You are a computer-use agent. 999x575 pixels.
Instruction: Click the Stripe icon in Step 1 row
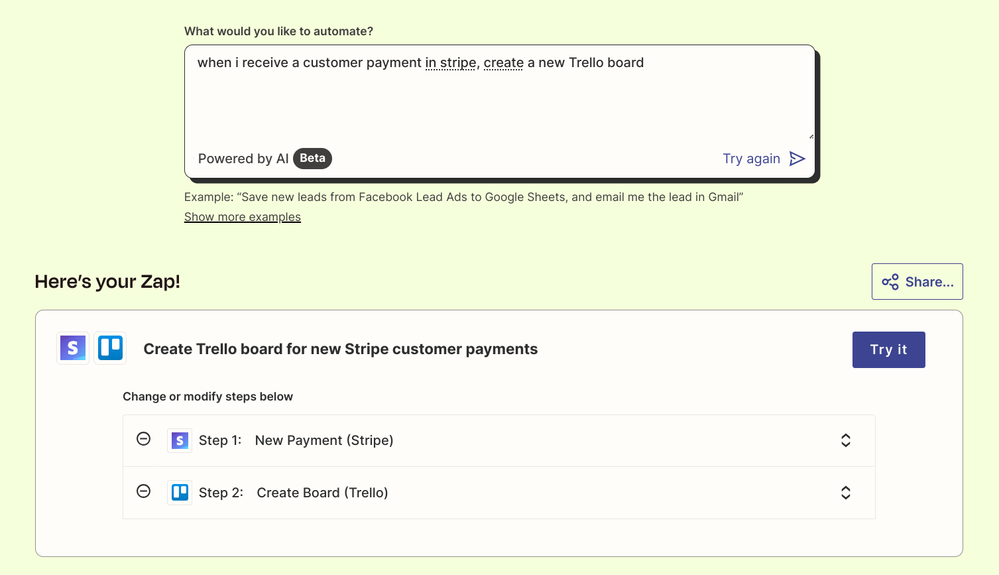[x=180, y=440]
